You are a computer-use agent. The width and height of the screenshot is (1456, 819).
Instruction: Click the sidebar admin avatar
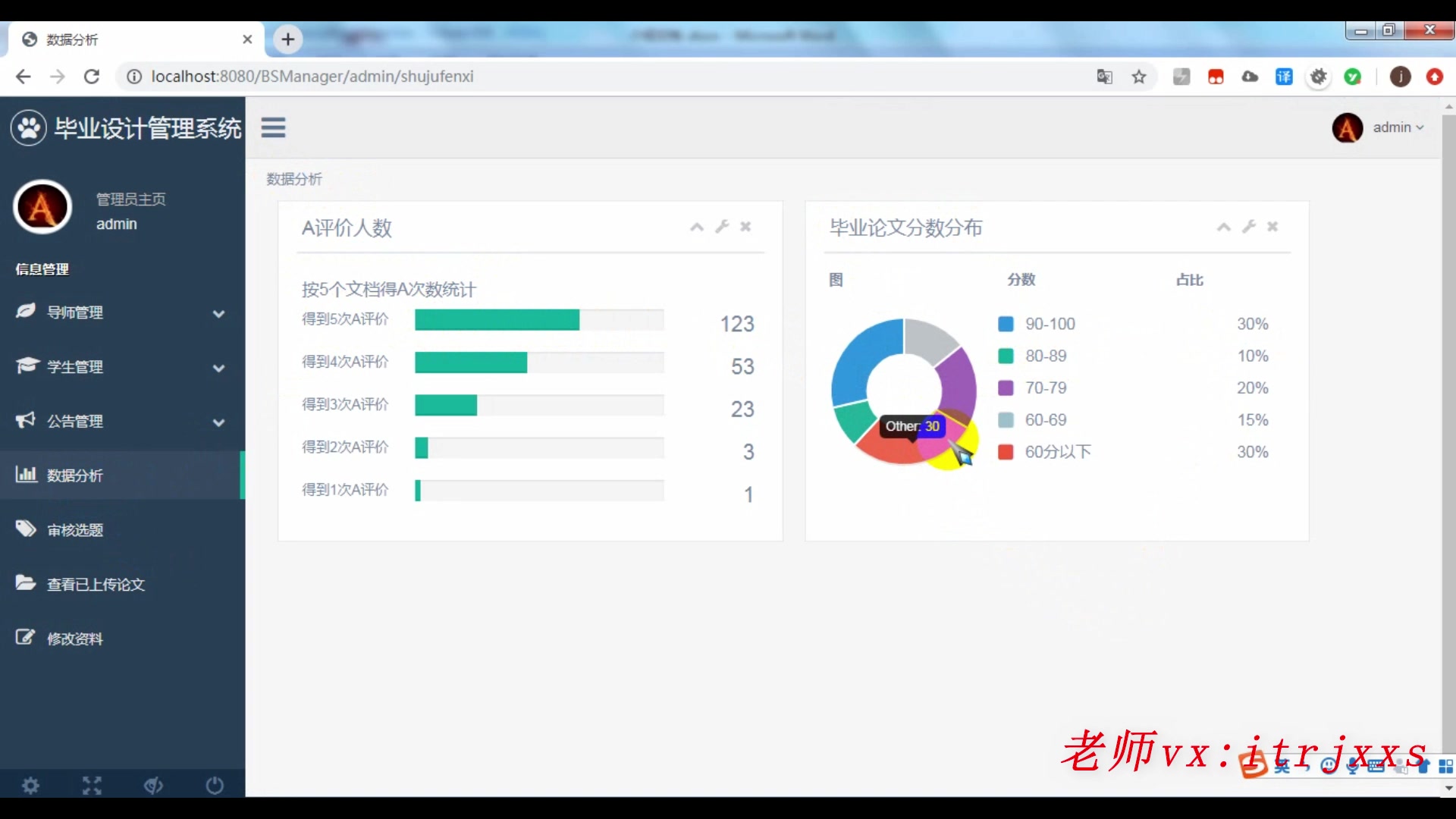(x=42, y=207)
